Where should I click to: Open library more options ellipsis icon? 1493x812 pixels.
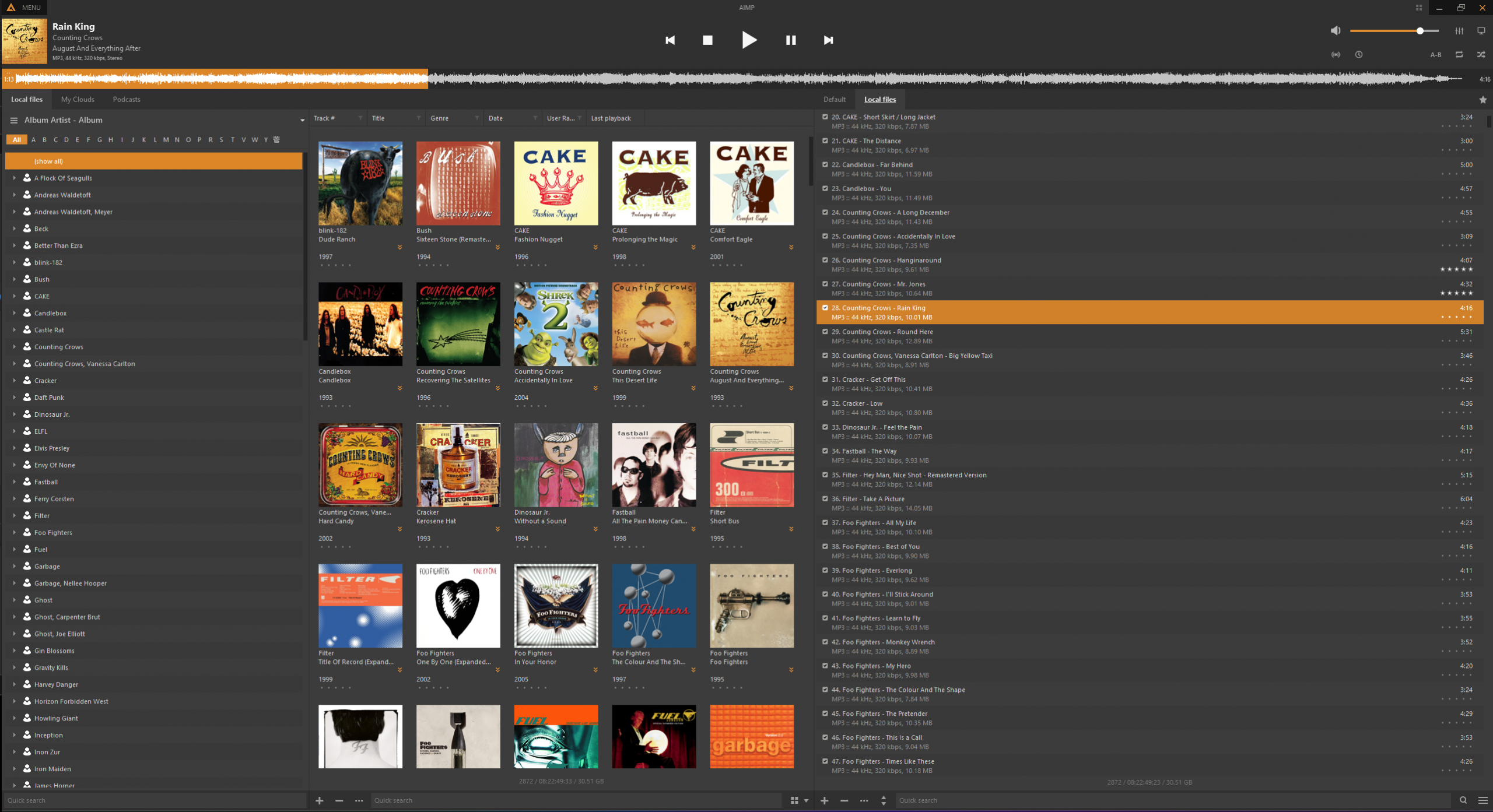point(359,800)
